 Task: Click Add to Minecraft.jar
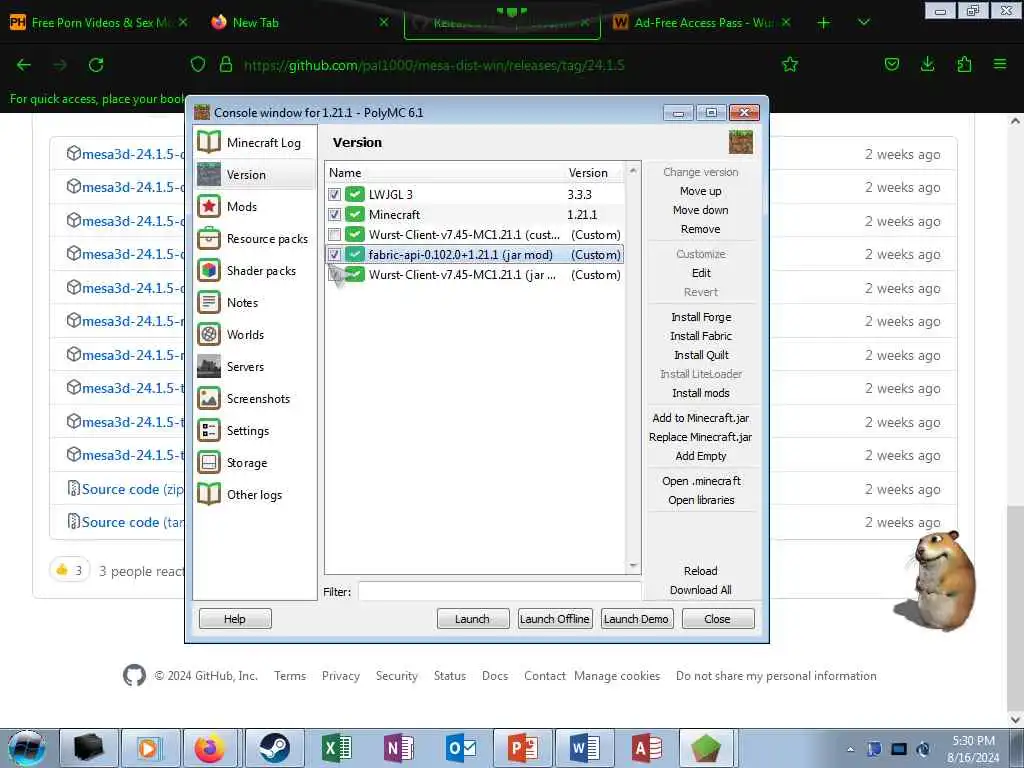700,418
